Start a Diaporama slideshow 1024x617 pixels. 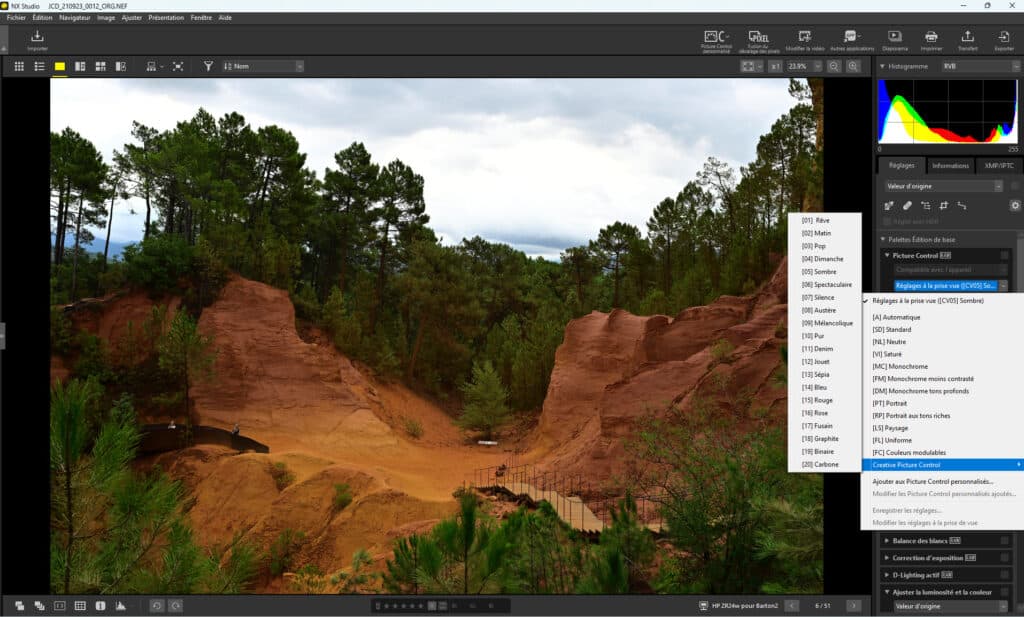click(x=893, y=37)
